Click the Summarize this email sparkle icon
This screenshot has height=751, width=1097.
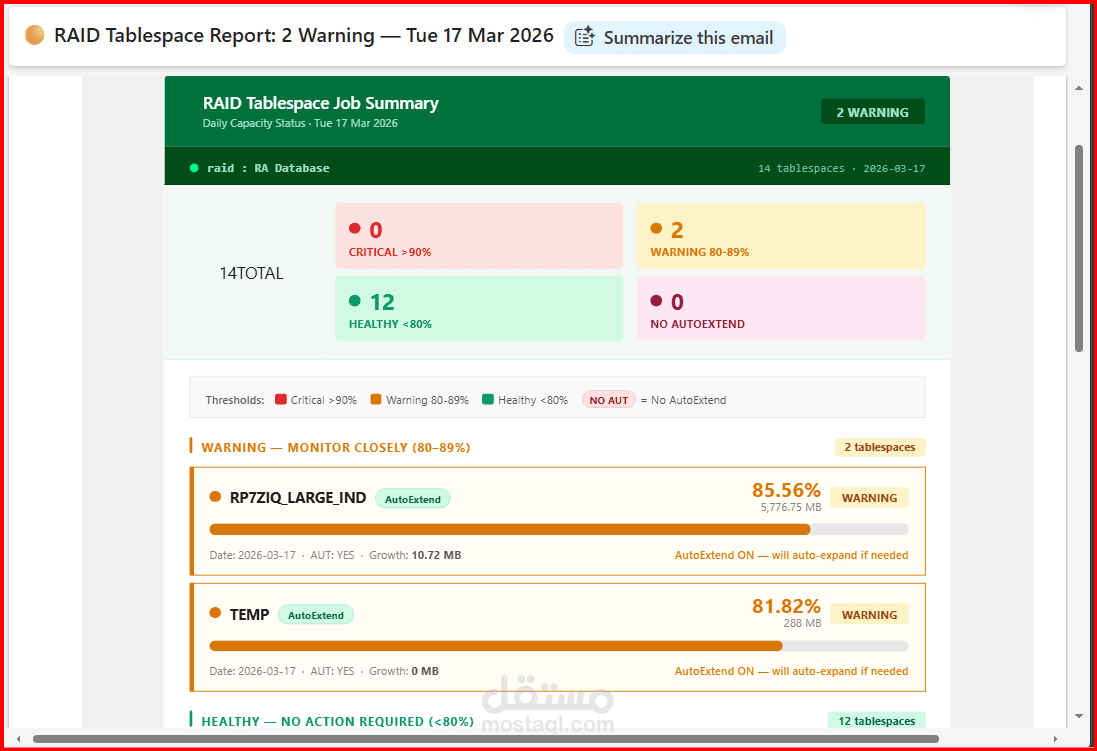(587, 37)
